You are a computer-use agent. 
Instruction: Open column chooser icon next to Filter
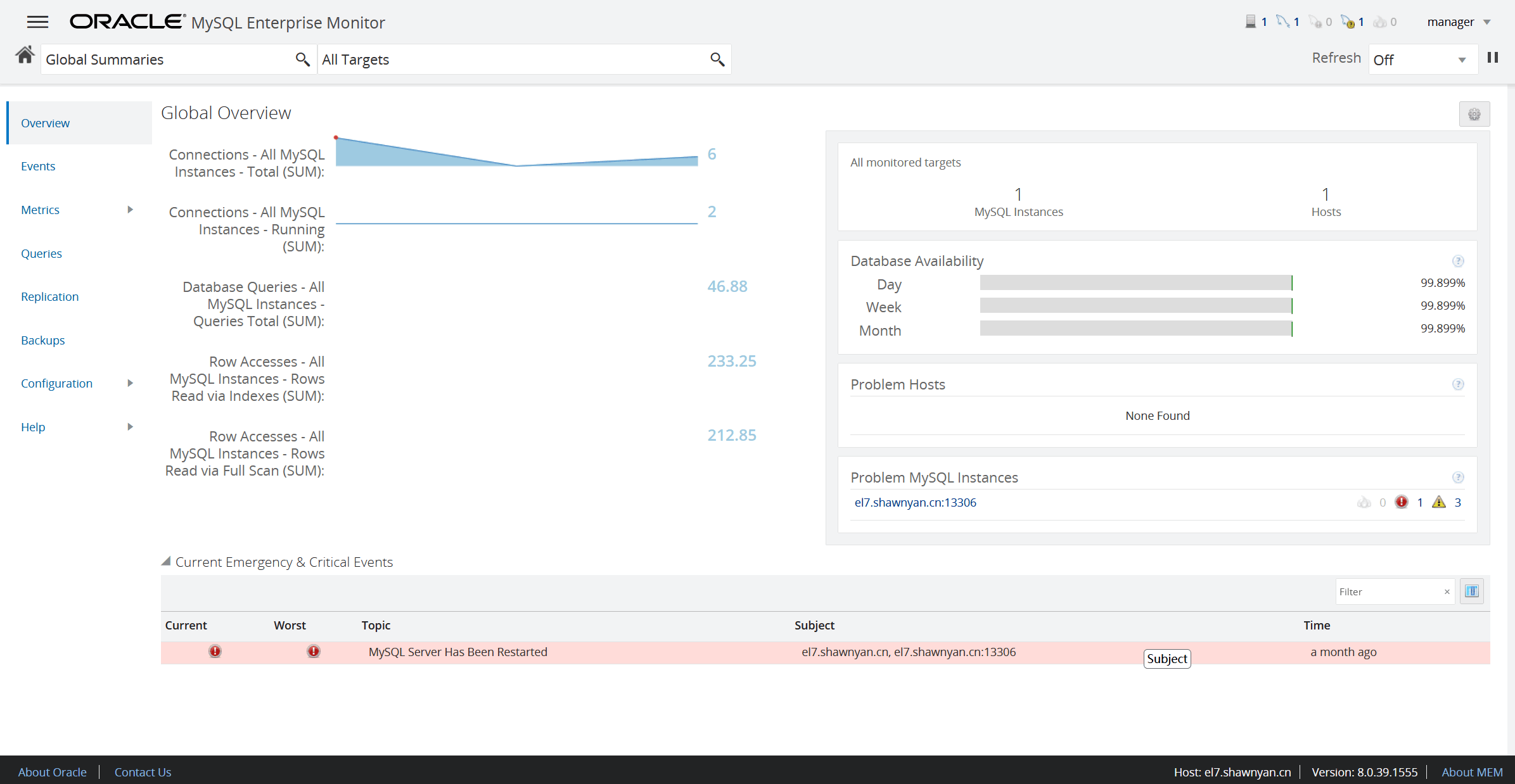pyautogui.click(x=1472, y=591)
